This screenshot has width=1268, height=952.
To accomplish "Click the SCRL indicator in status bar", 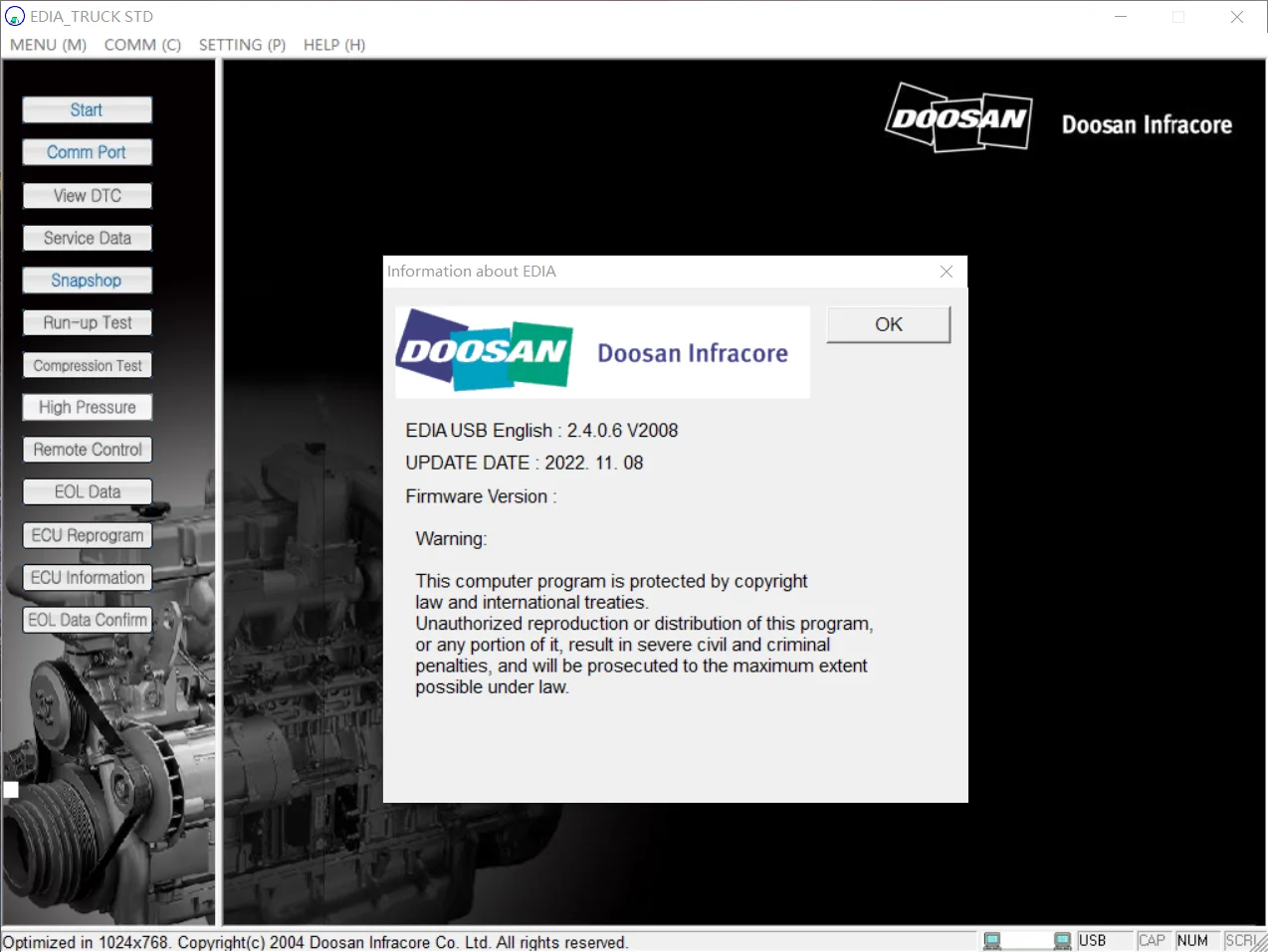I will tap(1239, 941).
